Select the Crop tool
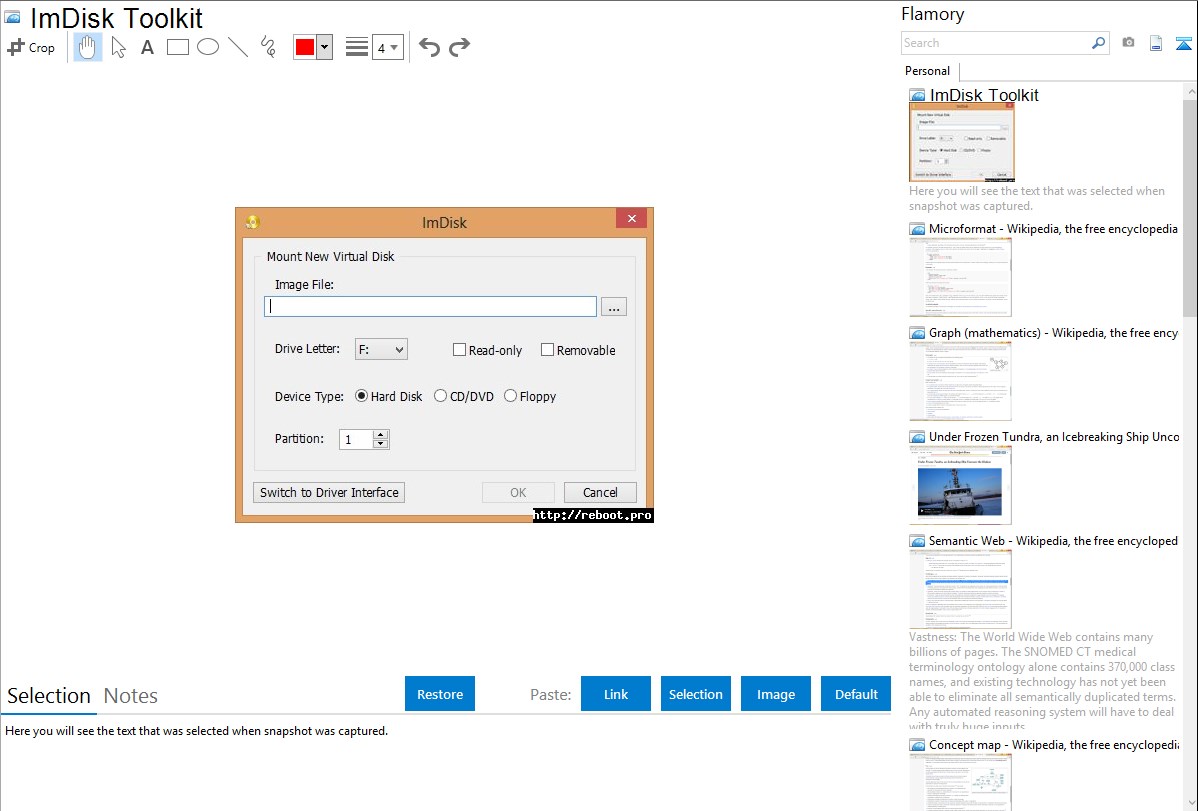Viewport: 1198px width, 811px height. coord(31,47)
